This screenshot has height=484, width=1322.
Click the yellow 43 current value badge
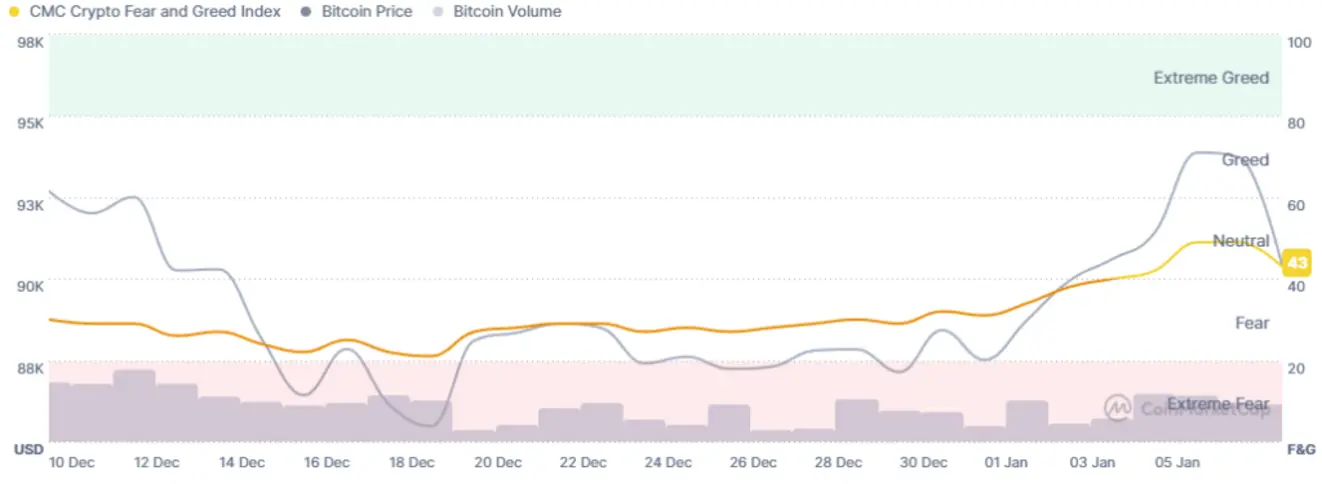(1297, 263)
